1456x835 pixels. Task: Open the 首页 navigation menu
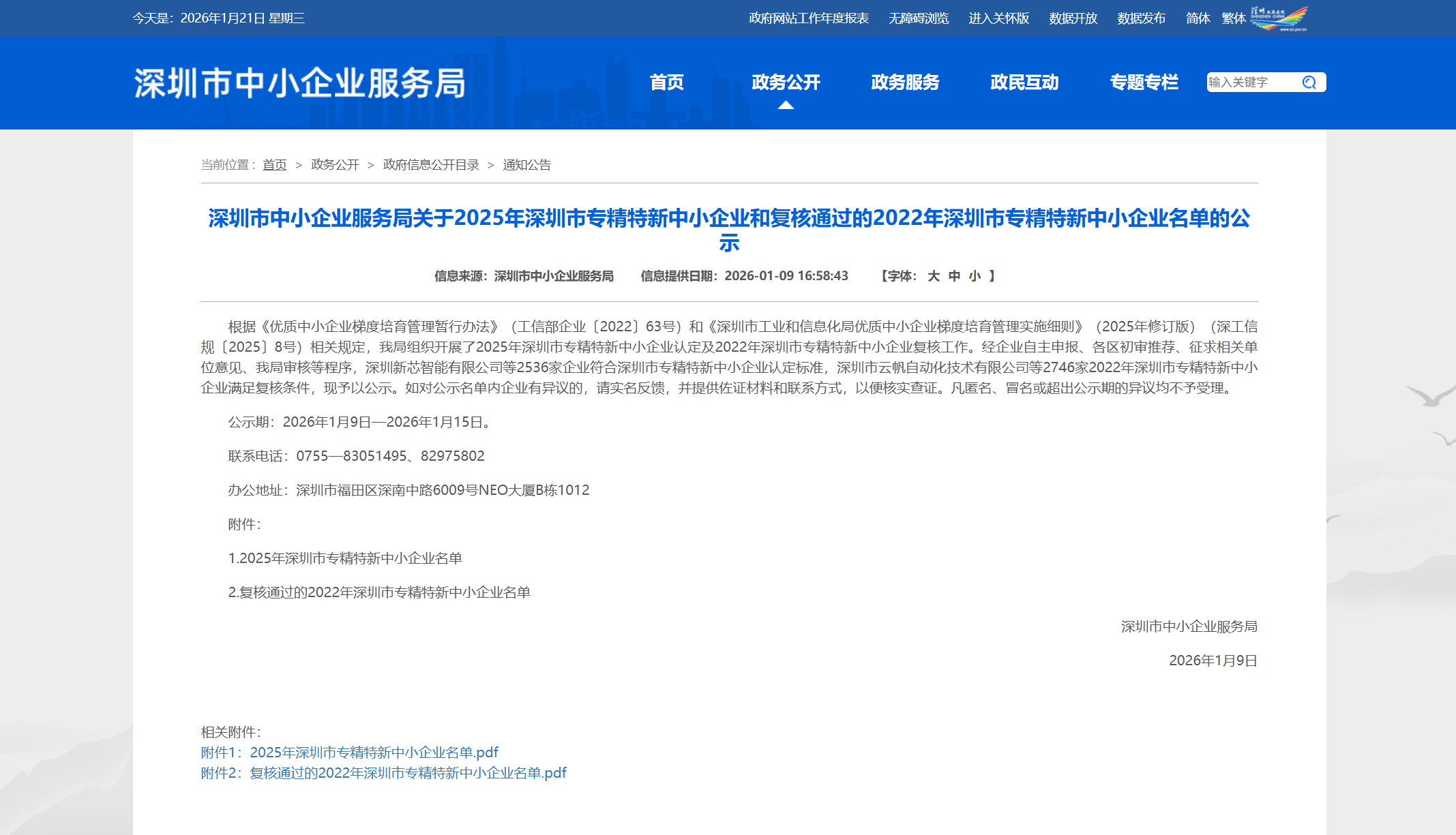click(x=666, y=82)
